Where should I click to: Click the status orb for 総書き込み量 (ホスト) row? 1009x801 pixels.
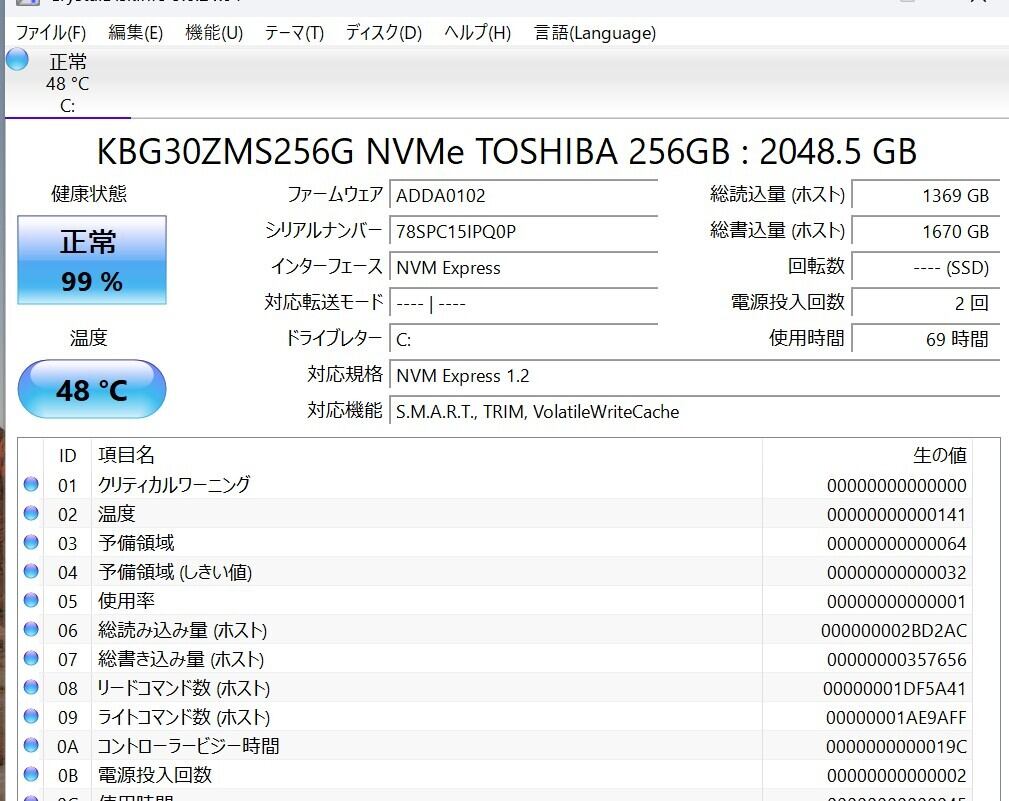(31, 658)
